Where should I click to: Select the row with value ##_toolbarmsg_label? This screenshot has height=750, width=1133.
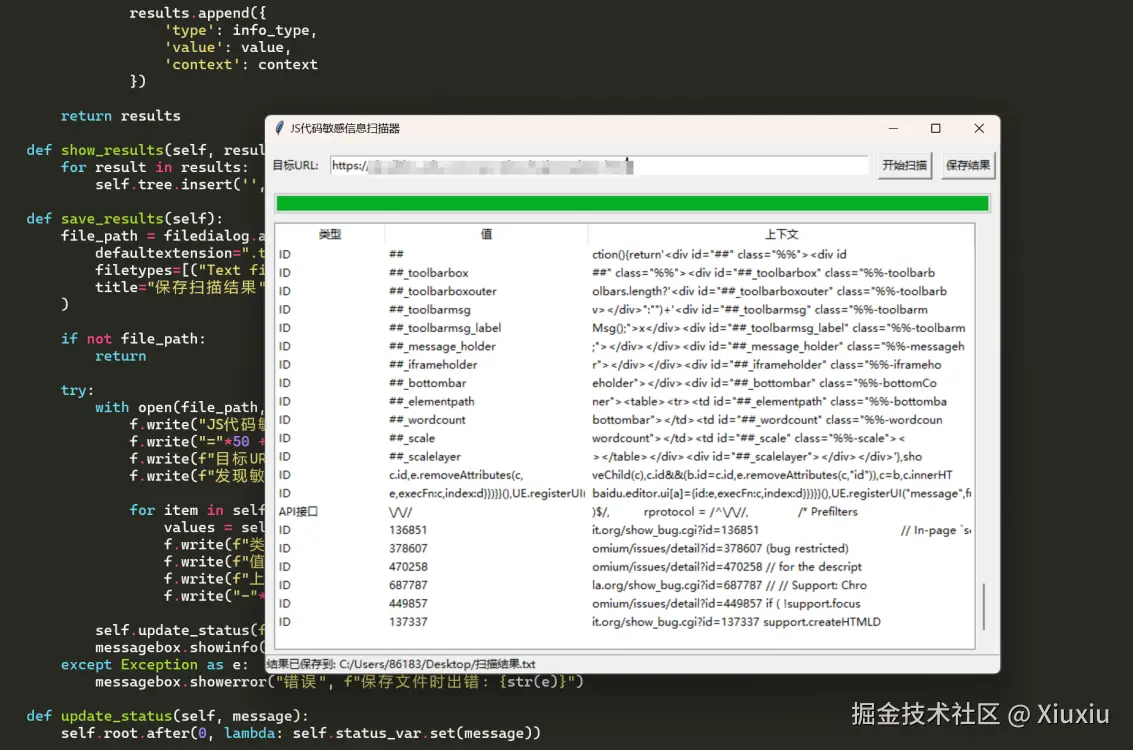(625, 327)
